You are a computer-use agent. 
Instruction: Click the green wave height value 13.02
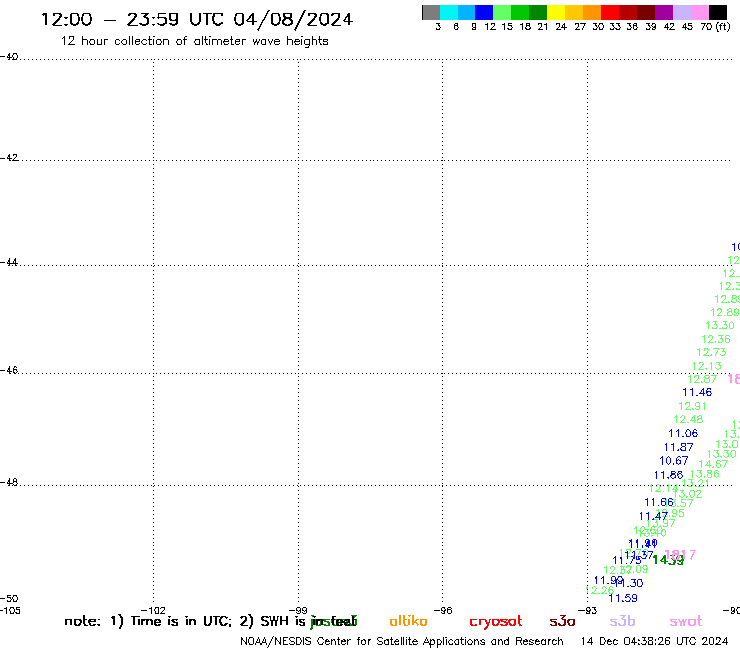687,494
